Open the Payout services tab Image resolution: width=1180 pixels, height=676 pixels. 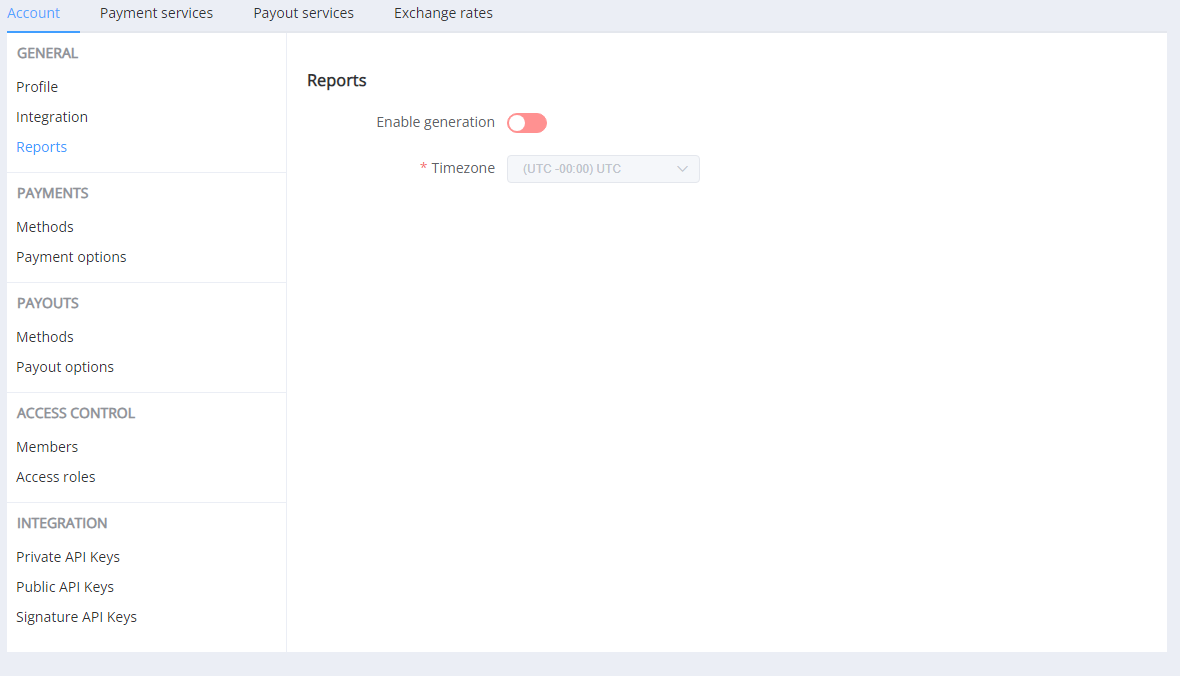click(x=303, y=14)
